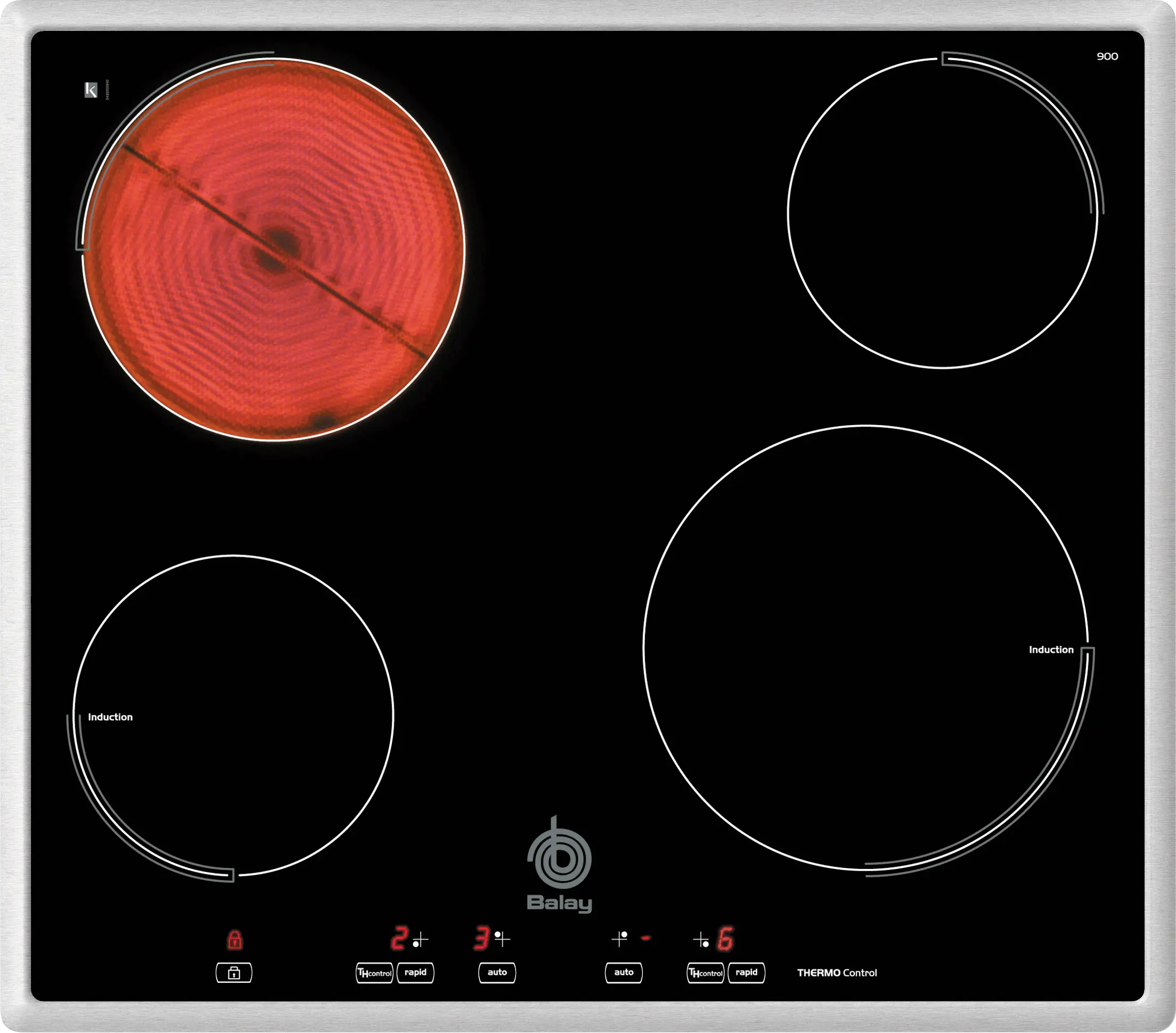Tap front-left zone selector next to 2

point(420,940)
